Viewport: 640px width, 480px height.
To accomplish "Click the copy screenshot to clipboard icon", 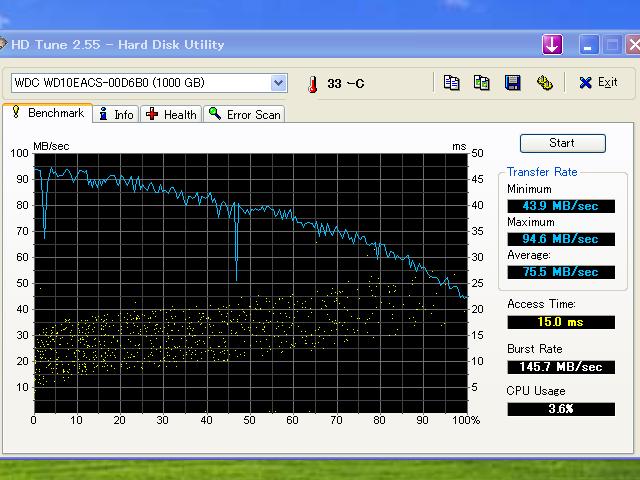I will coord(482,83).
